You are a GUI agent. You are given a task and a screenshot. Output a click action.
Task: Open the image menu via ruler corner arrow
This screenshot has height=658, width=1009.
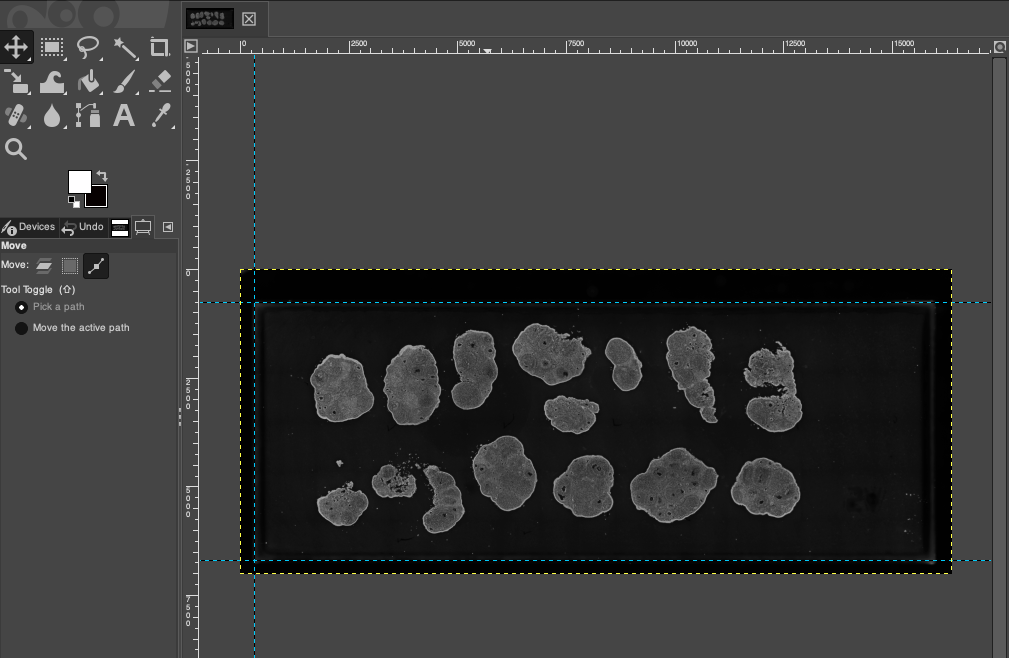tap(189, 45)
